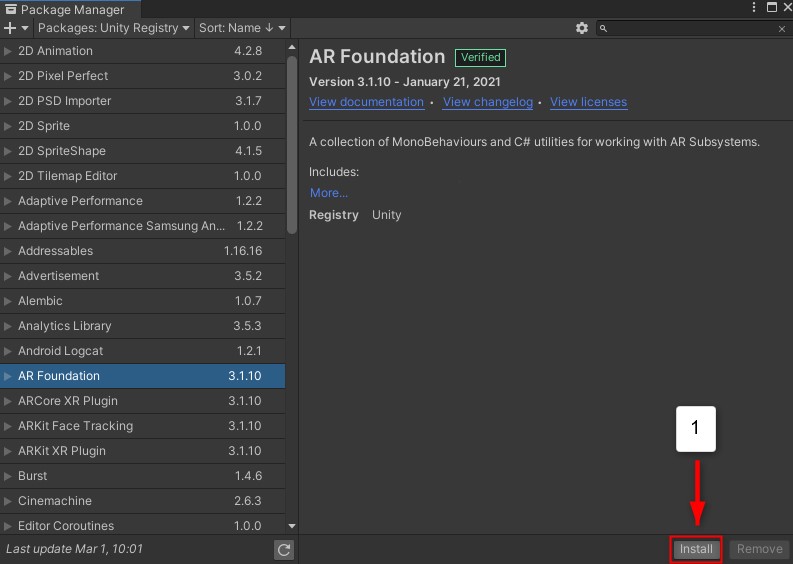
Task: Click the list scroll up arrow
Action: coord(292,47)
